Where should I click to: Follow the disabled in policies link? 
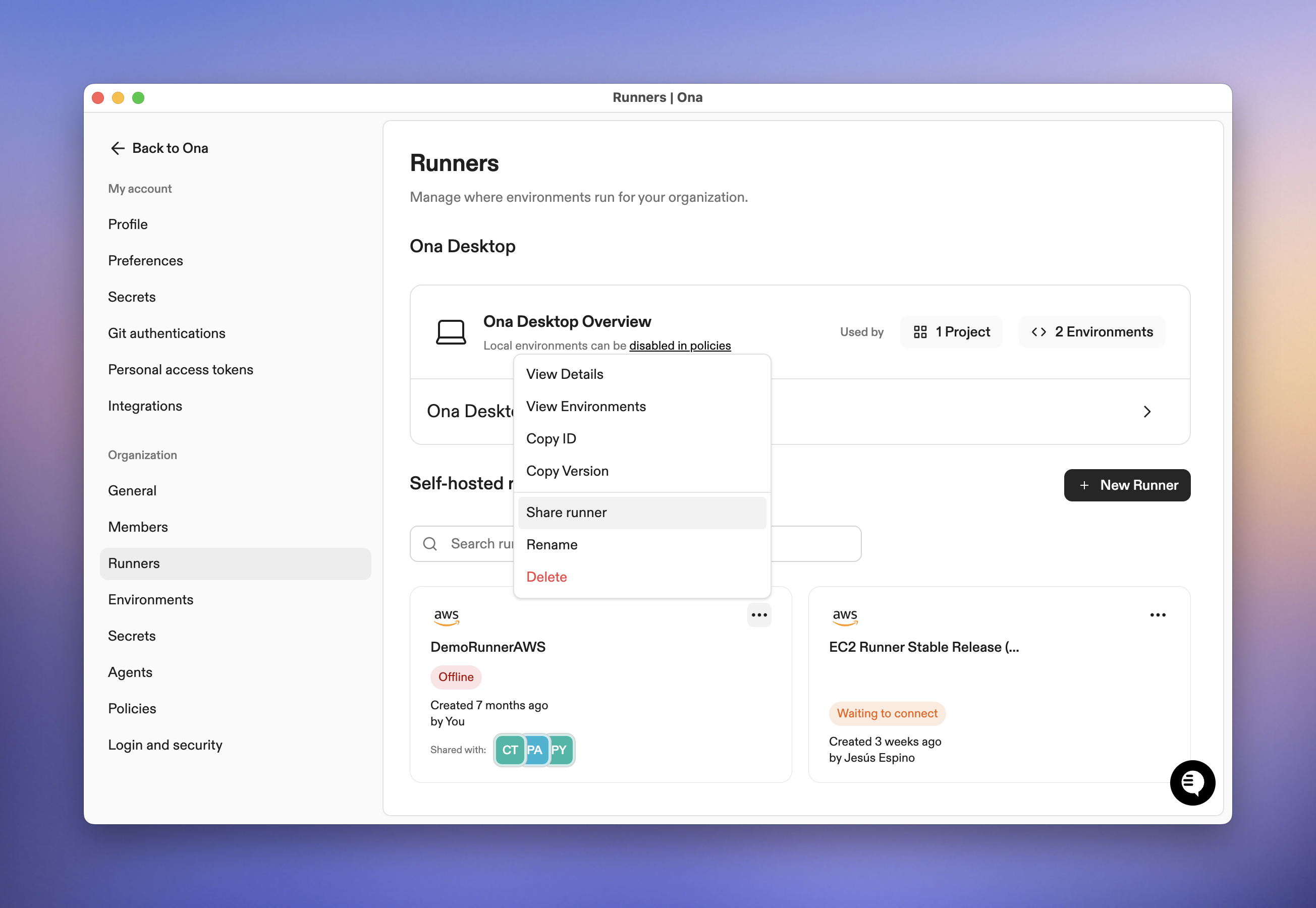(679, 346)
